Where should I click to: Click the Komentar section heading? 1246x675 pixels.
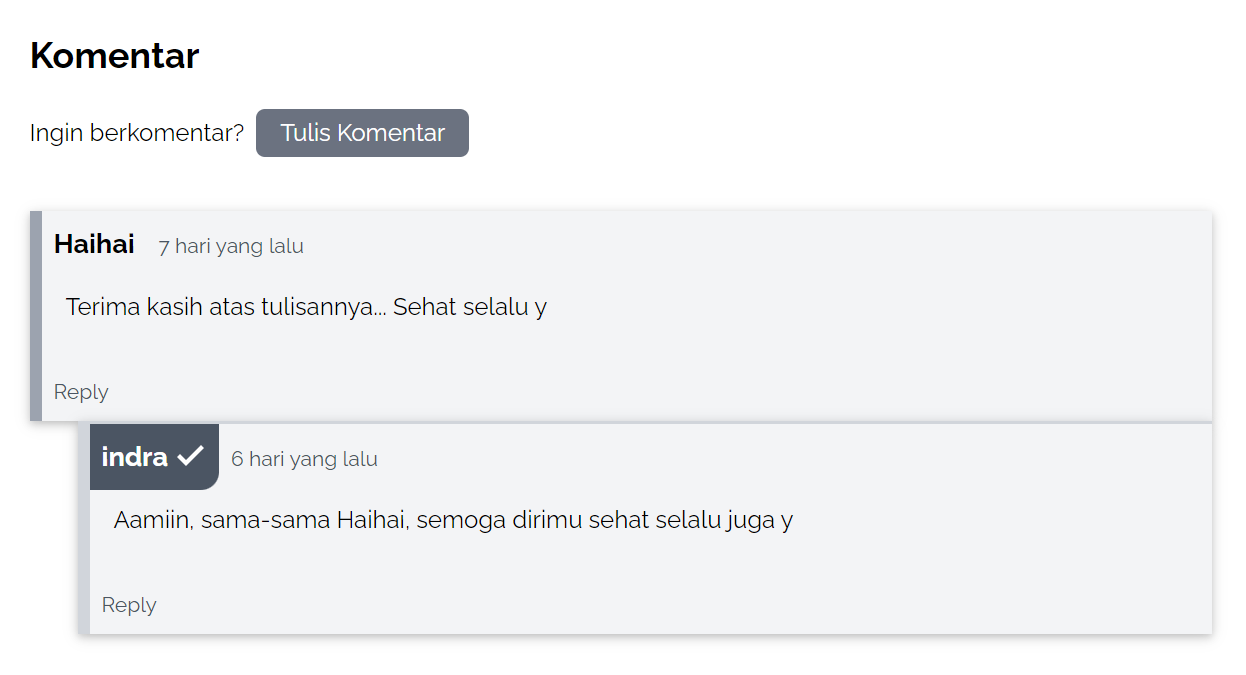pos(113,56)
